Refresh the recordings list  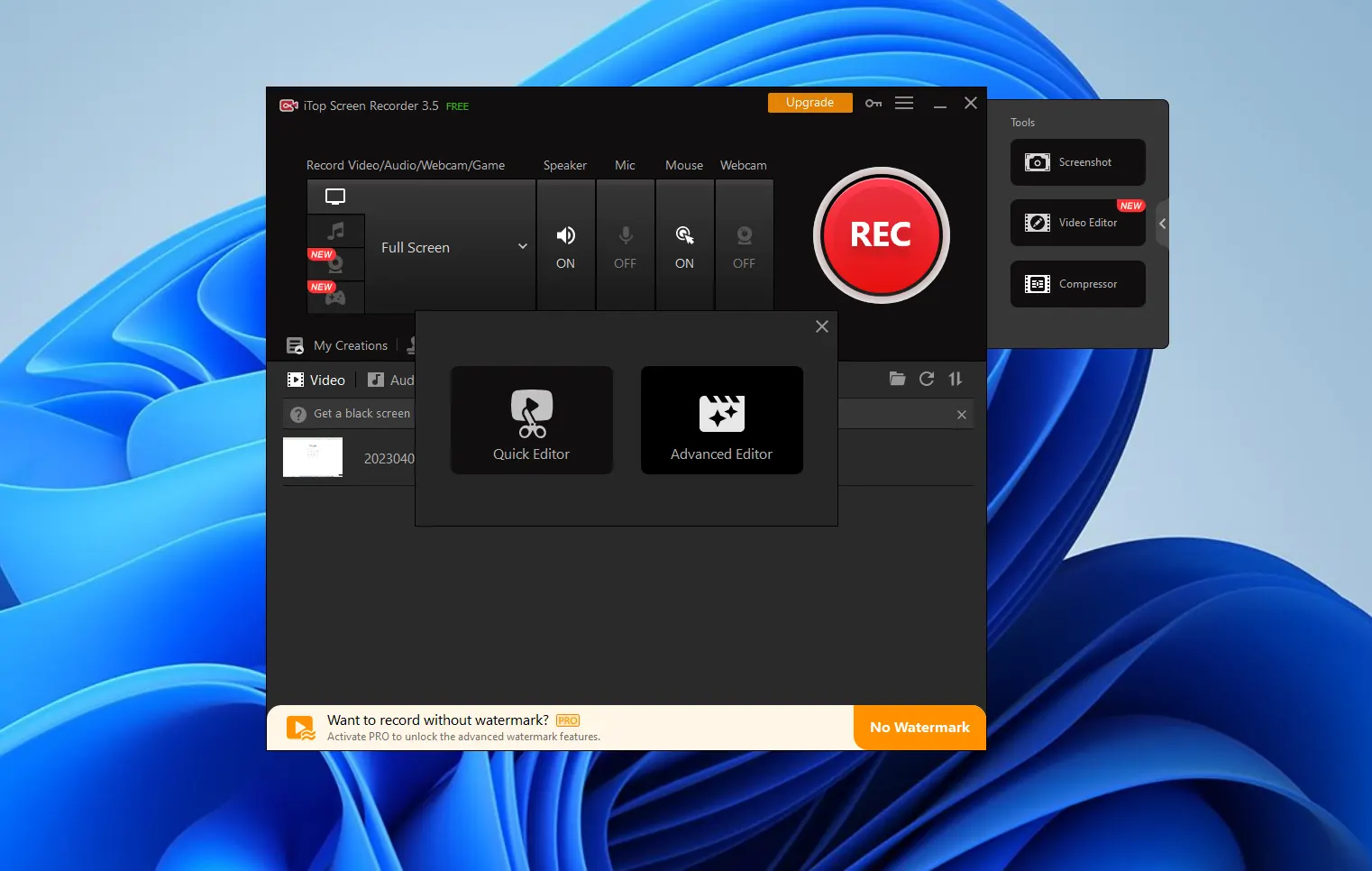[927, 379]
